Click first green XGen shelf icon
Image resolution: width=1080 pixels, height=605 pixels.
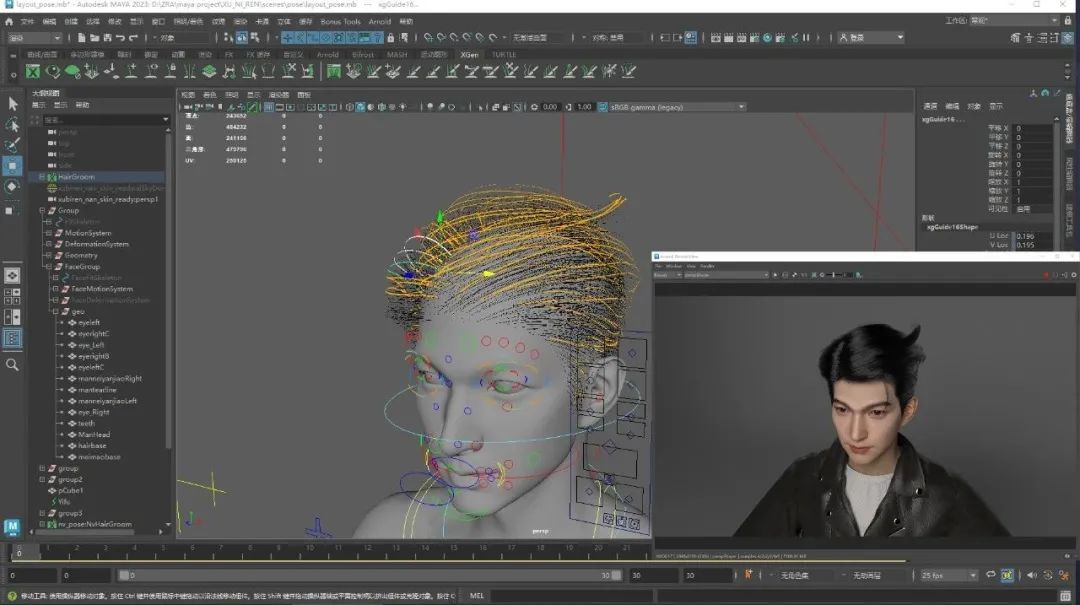(33, 71)
